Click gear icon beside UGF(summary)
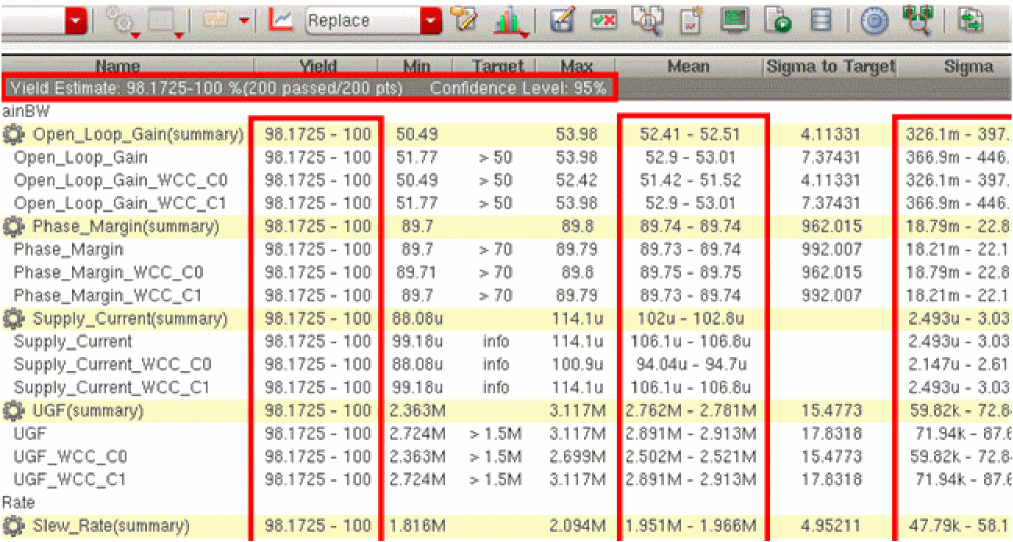 pos(14,411)
